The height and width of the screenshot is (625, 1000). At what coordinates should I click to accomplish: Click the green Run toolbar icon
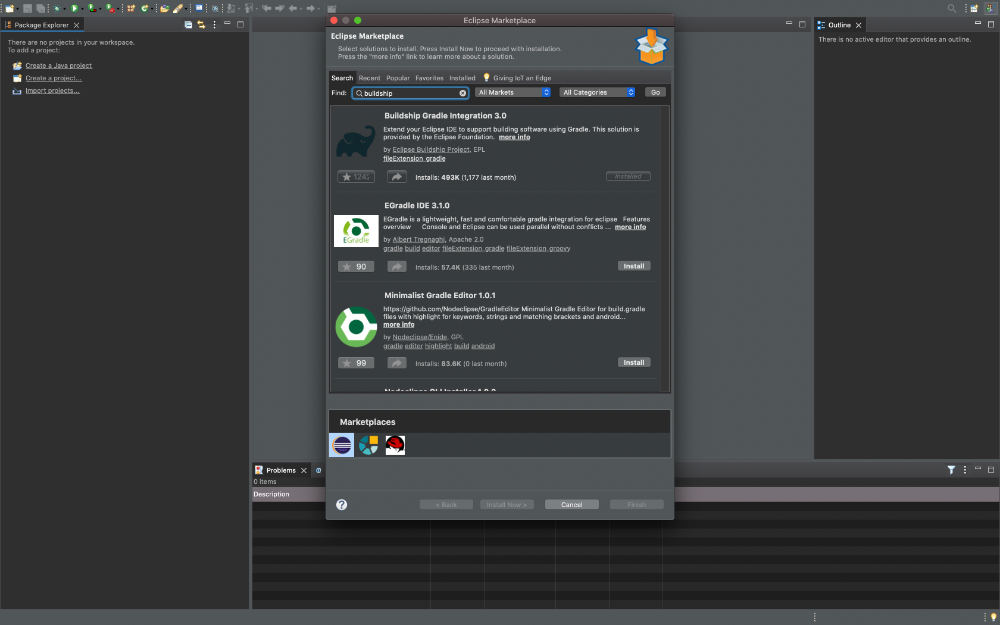pos(74,8)
